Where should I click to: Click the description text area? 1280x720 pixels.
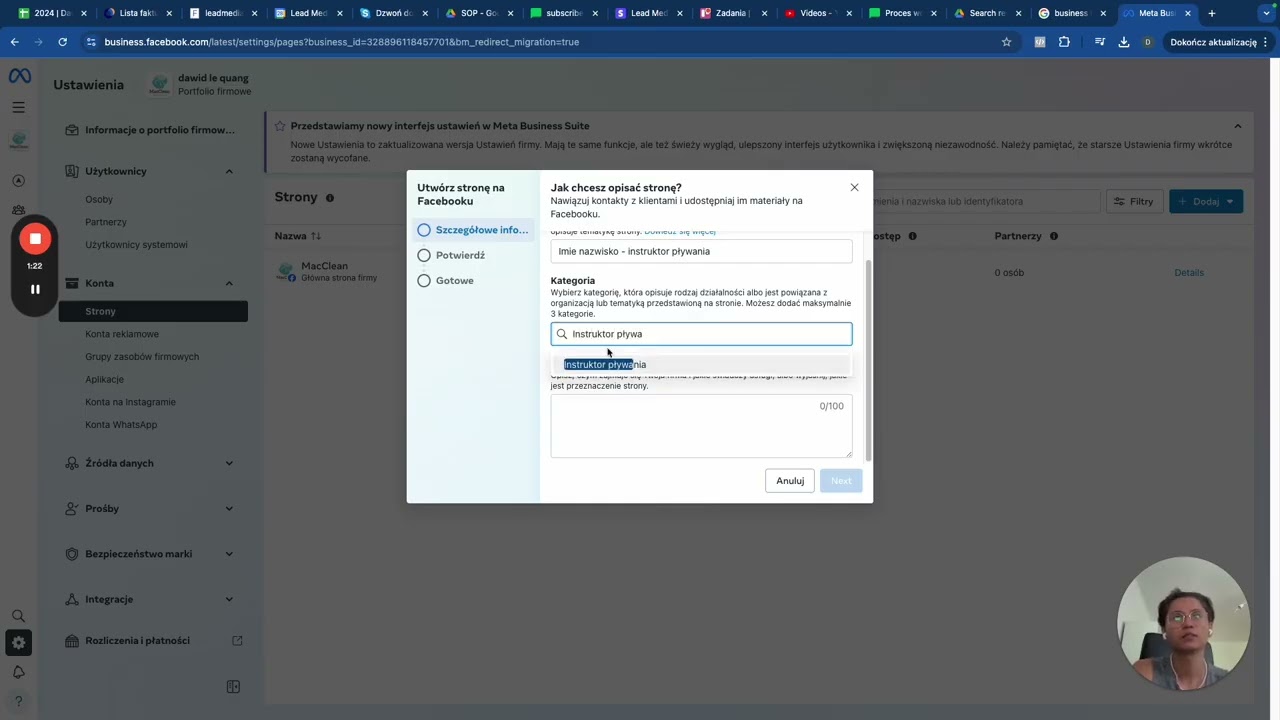(701, 426)
